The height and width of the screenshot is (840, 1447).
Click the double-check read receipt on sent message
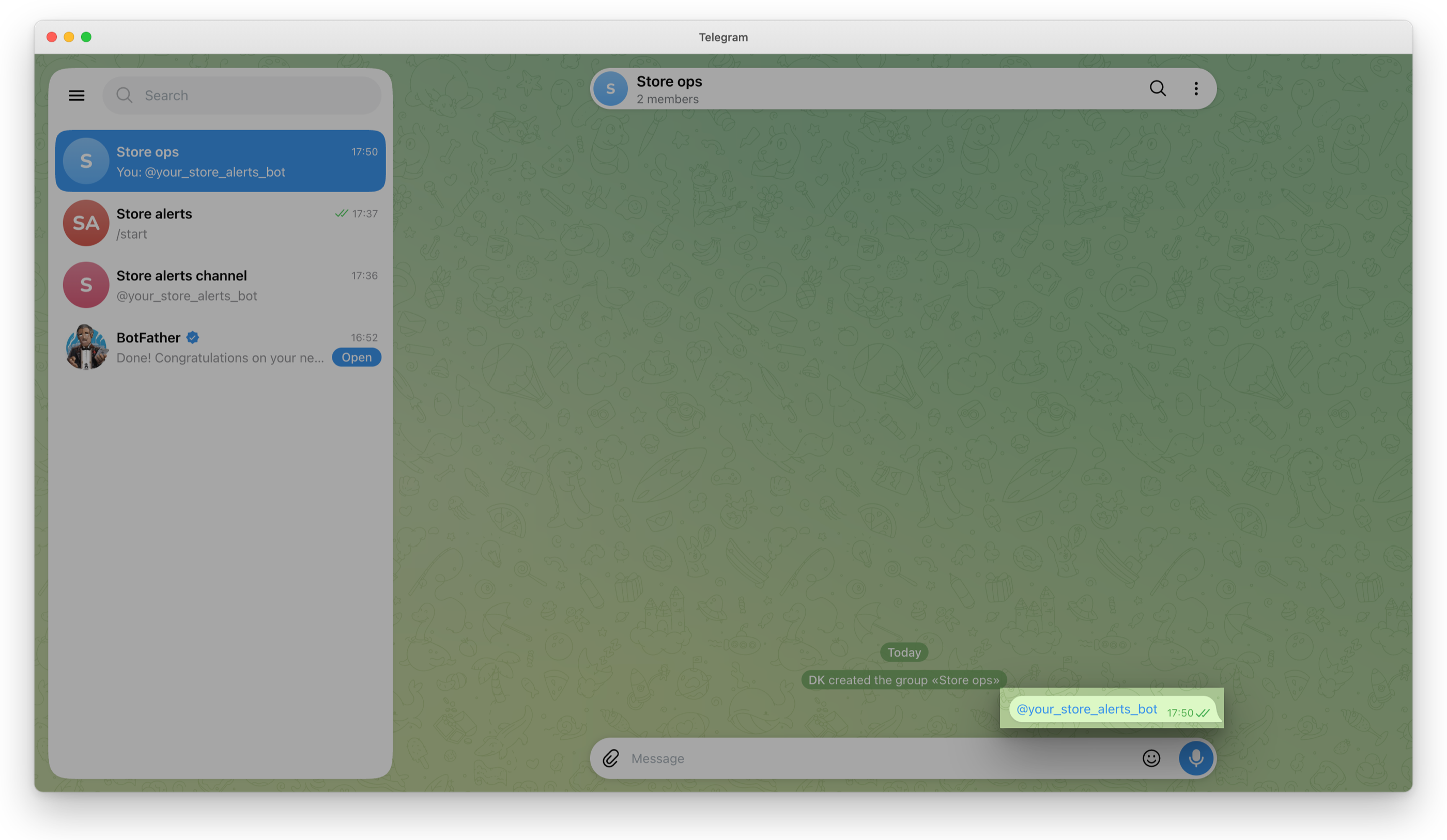pos(1203,712)
